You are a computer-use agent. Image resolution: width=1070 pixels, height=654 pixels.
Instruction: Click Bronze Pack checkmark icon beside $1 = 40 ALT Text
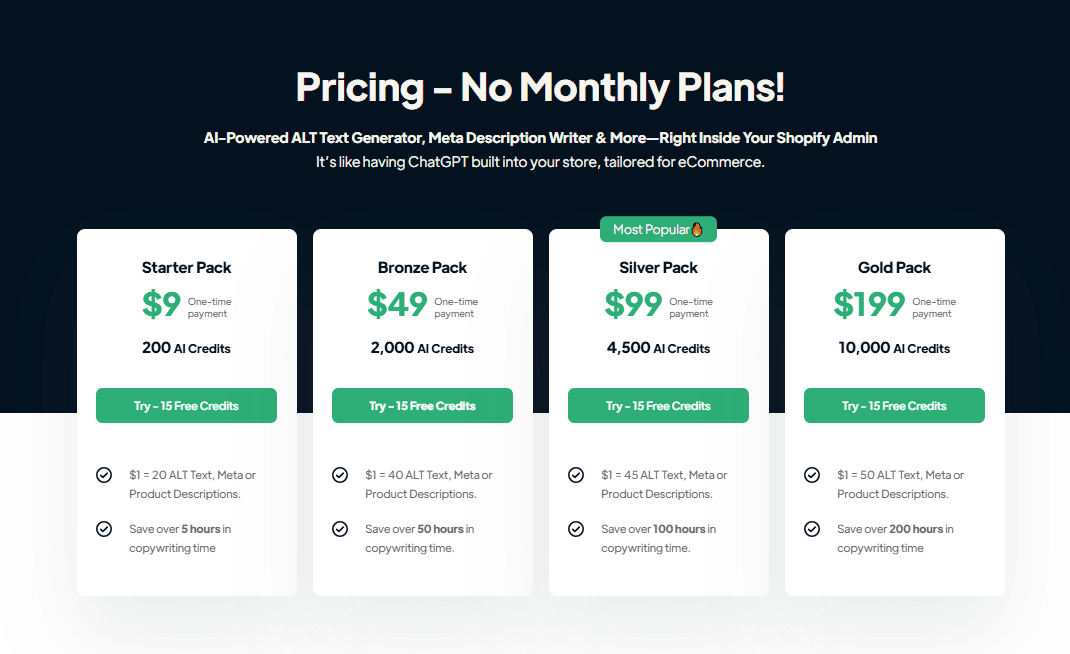coord(340,475)
